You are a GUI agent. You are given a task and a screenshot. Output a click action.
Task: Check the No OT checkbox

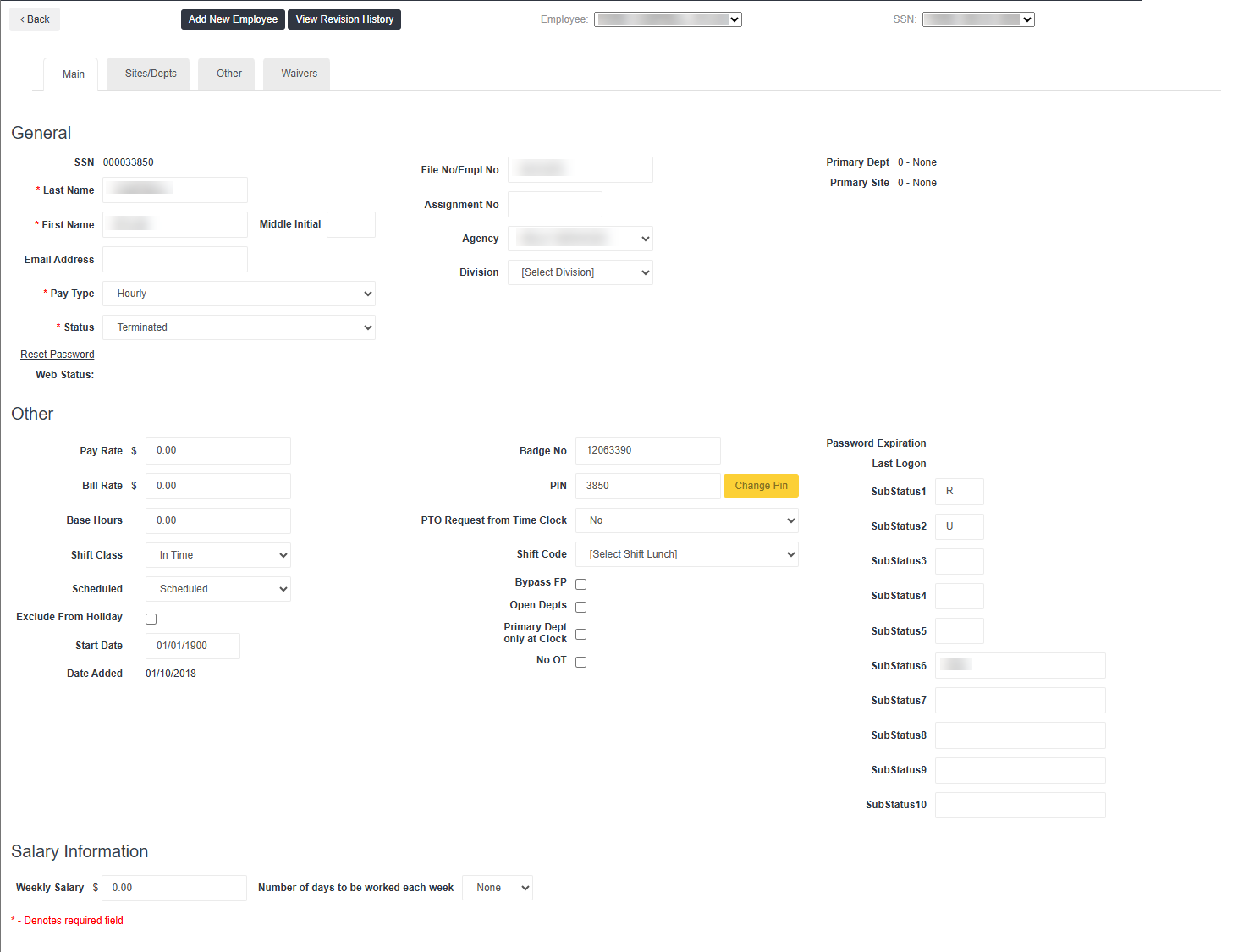coord(580,662)
